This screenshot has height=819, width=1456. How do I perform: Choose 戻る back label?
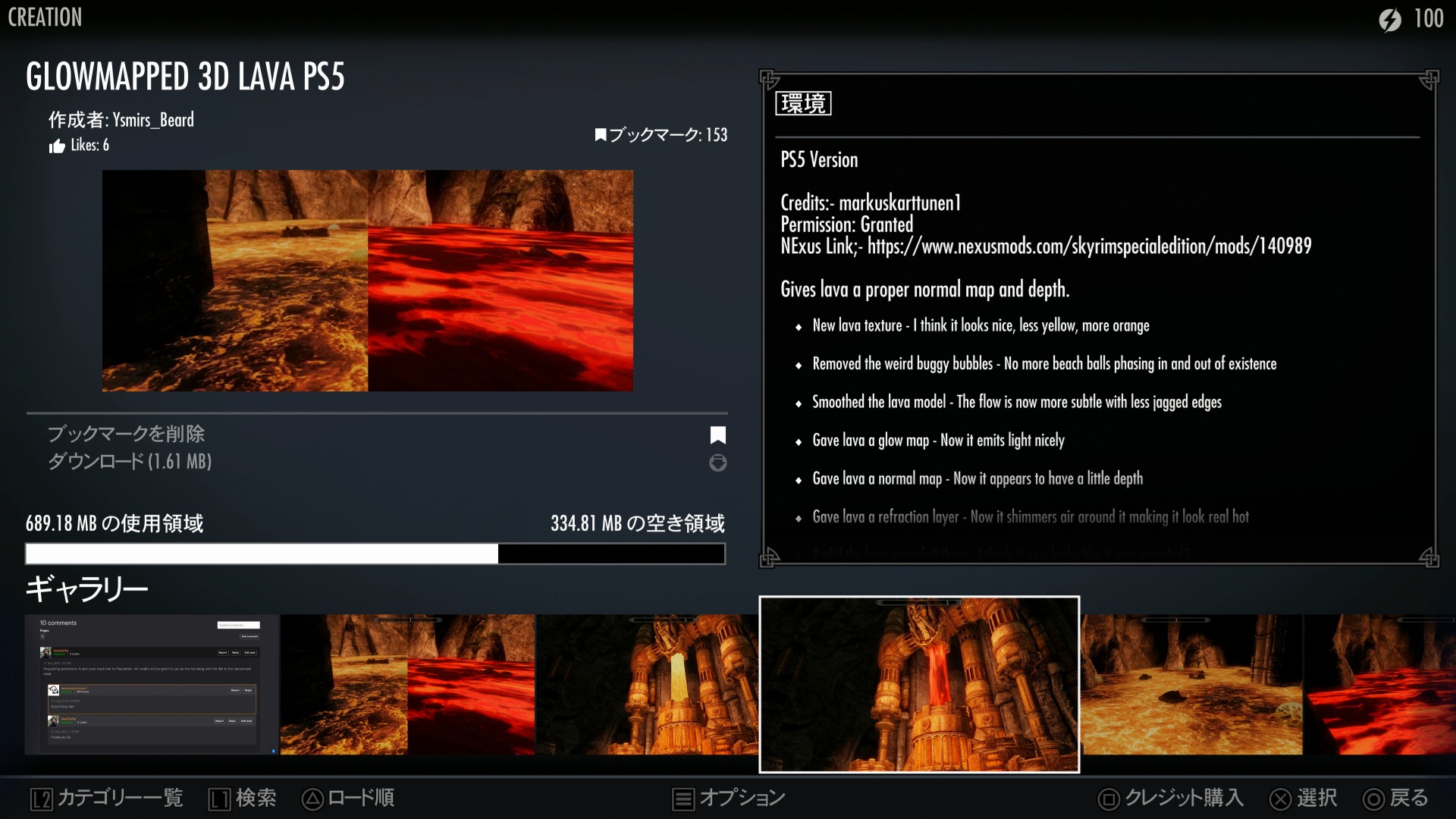(x=1409, y=798)
